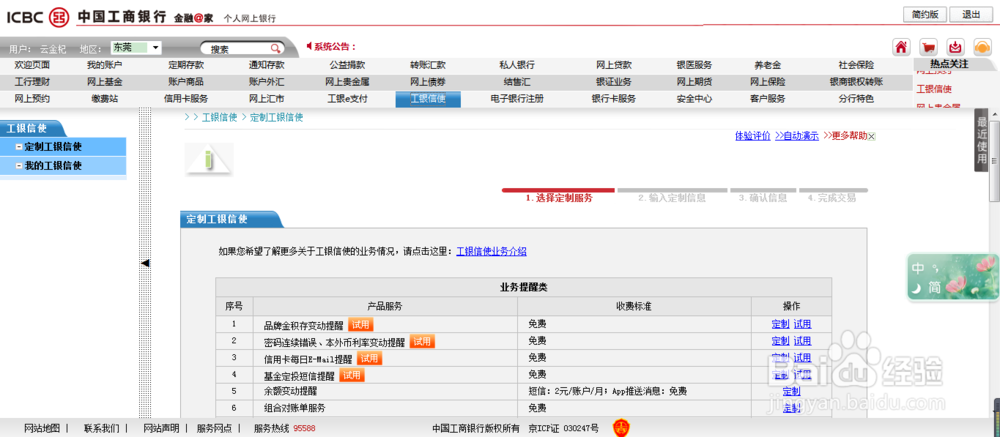1000x437 pixels.
Task: Click 定制 for 密码连续错误 row
Action: click(x=780, y=341)
